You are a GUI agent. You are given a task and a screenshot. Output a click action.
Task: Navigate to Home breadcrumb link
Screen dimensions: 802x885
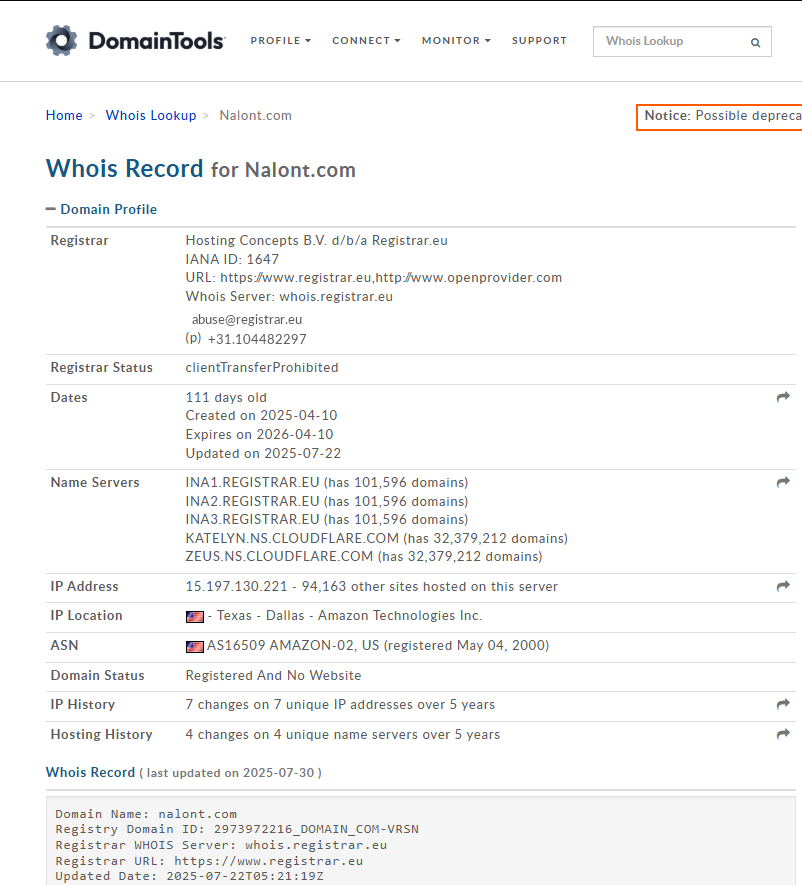(64, 115)
